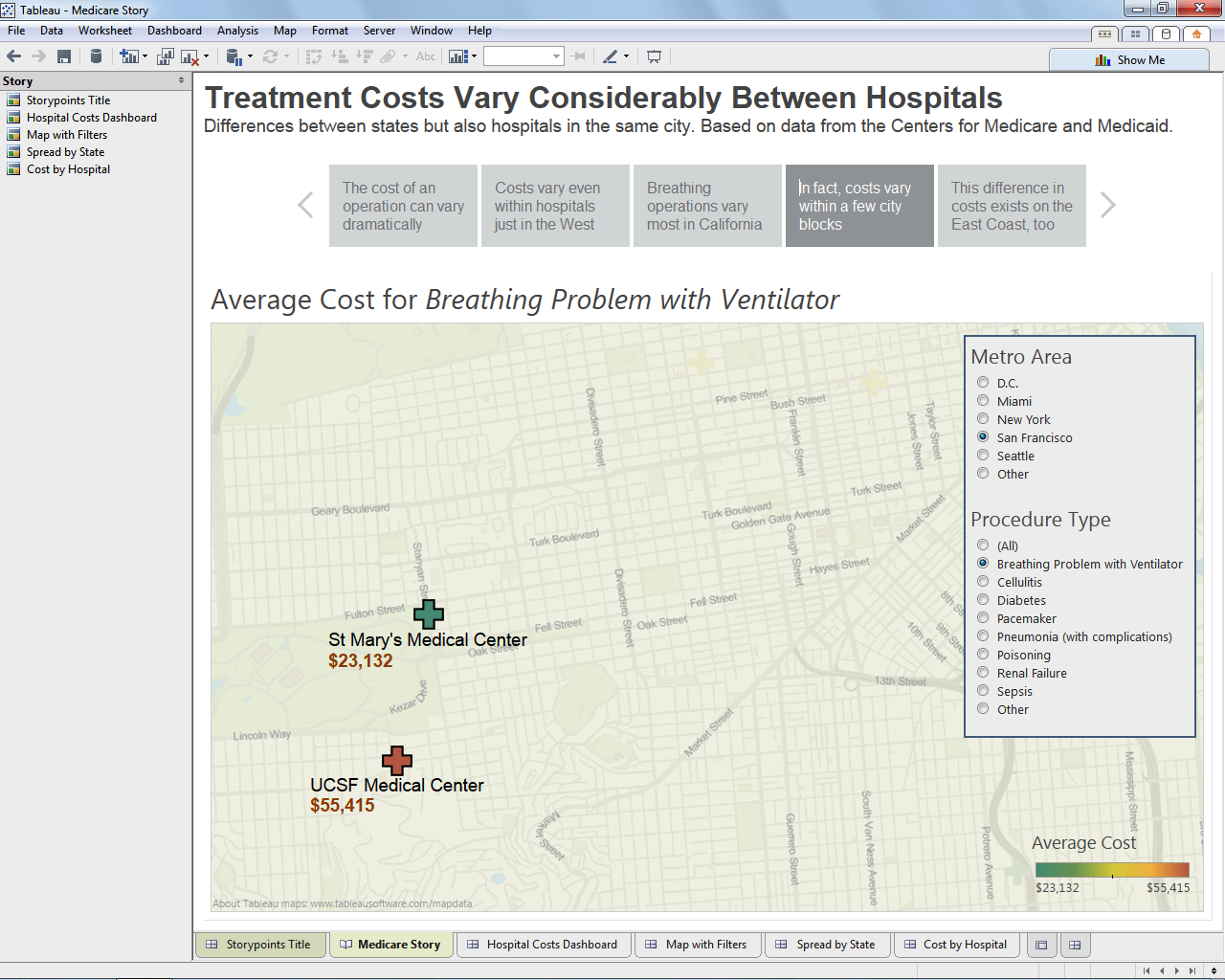Screen dimensions: 1225x980
Task: Open the View Cards dropdown arrow
Action: (x=474, y=56)
